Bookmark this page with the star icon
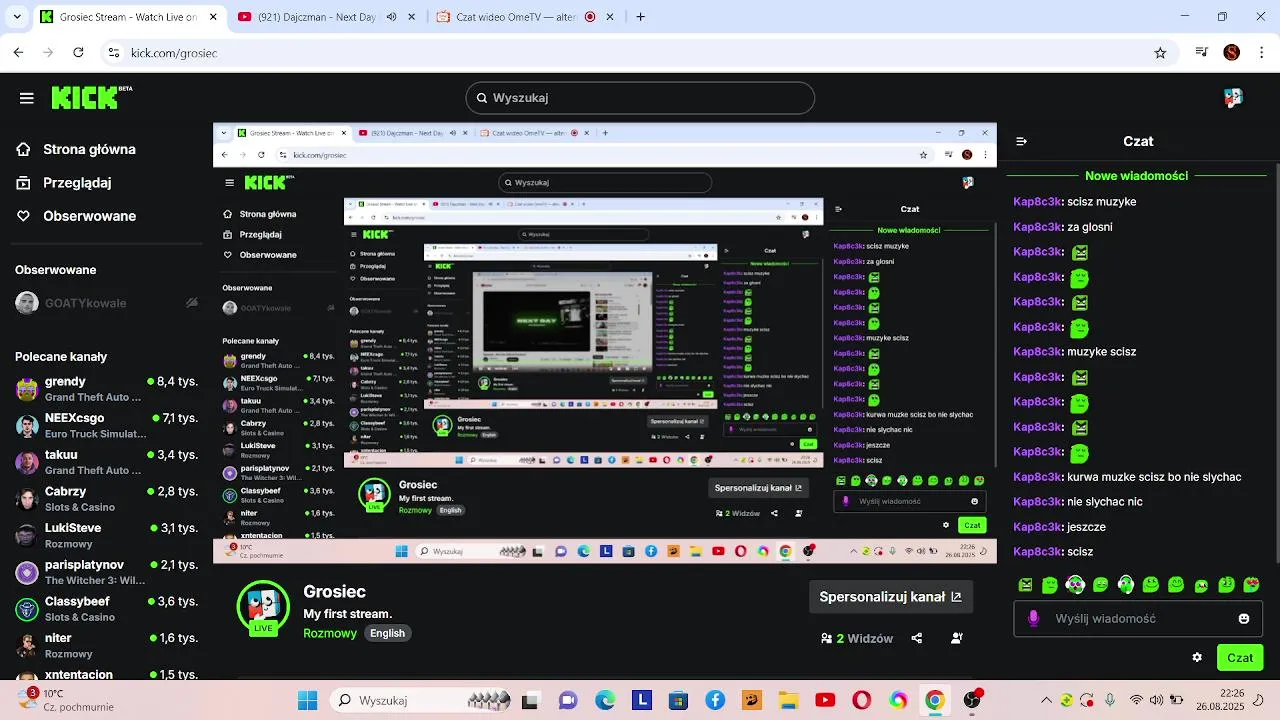The height and width of the screenshot is (720, 1280). click(x=1160, y=53)
